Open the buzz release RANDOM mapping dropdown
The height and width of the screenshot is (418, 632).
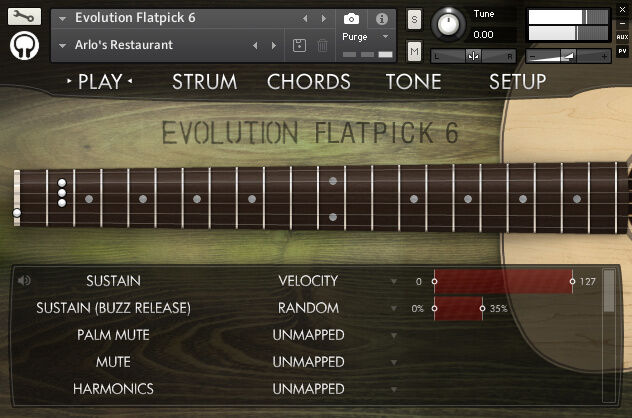coord(394,308)
